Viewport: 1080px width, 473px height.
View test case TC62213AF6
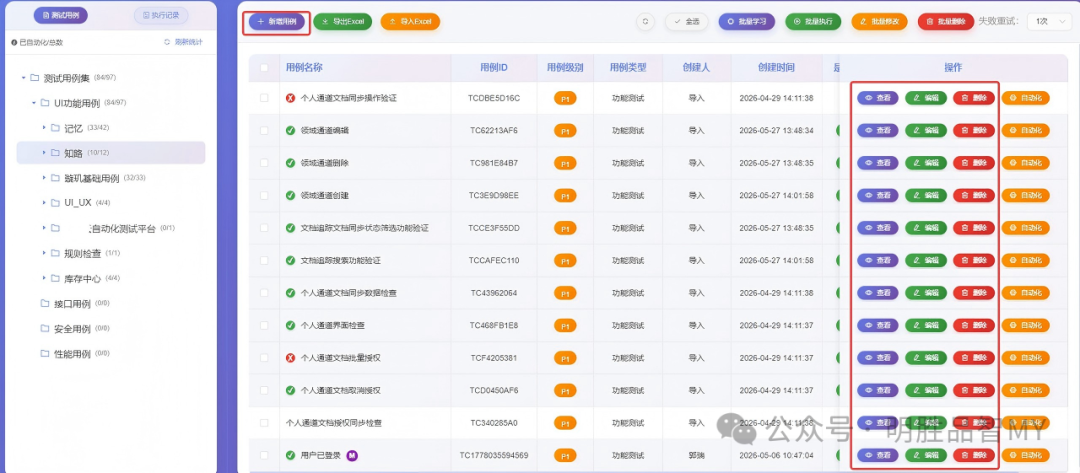[x=878, y=130]
